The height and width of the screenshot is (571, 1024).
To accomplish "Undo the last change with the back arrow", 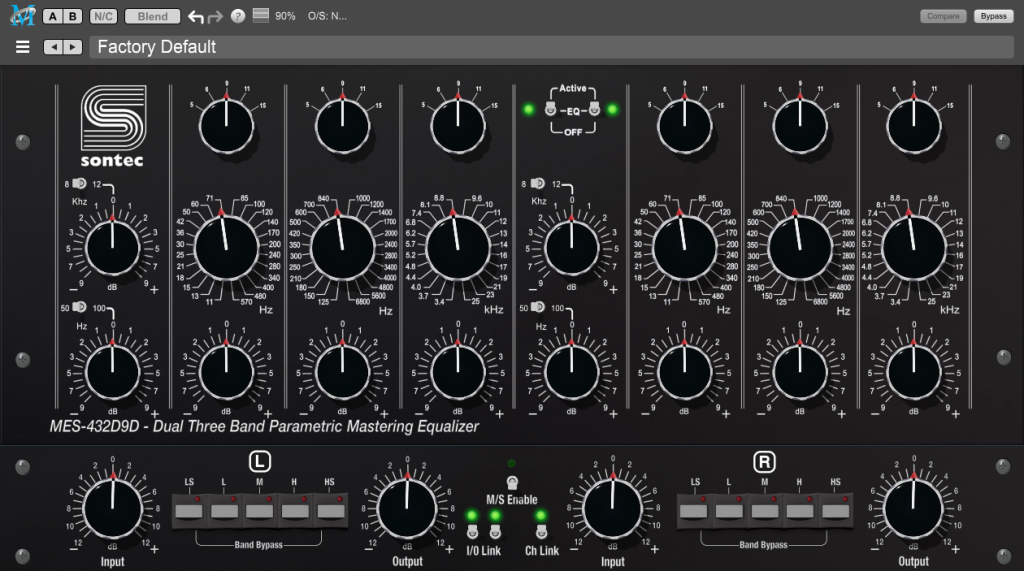I will (195, 16).
